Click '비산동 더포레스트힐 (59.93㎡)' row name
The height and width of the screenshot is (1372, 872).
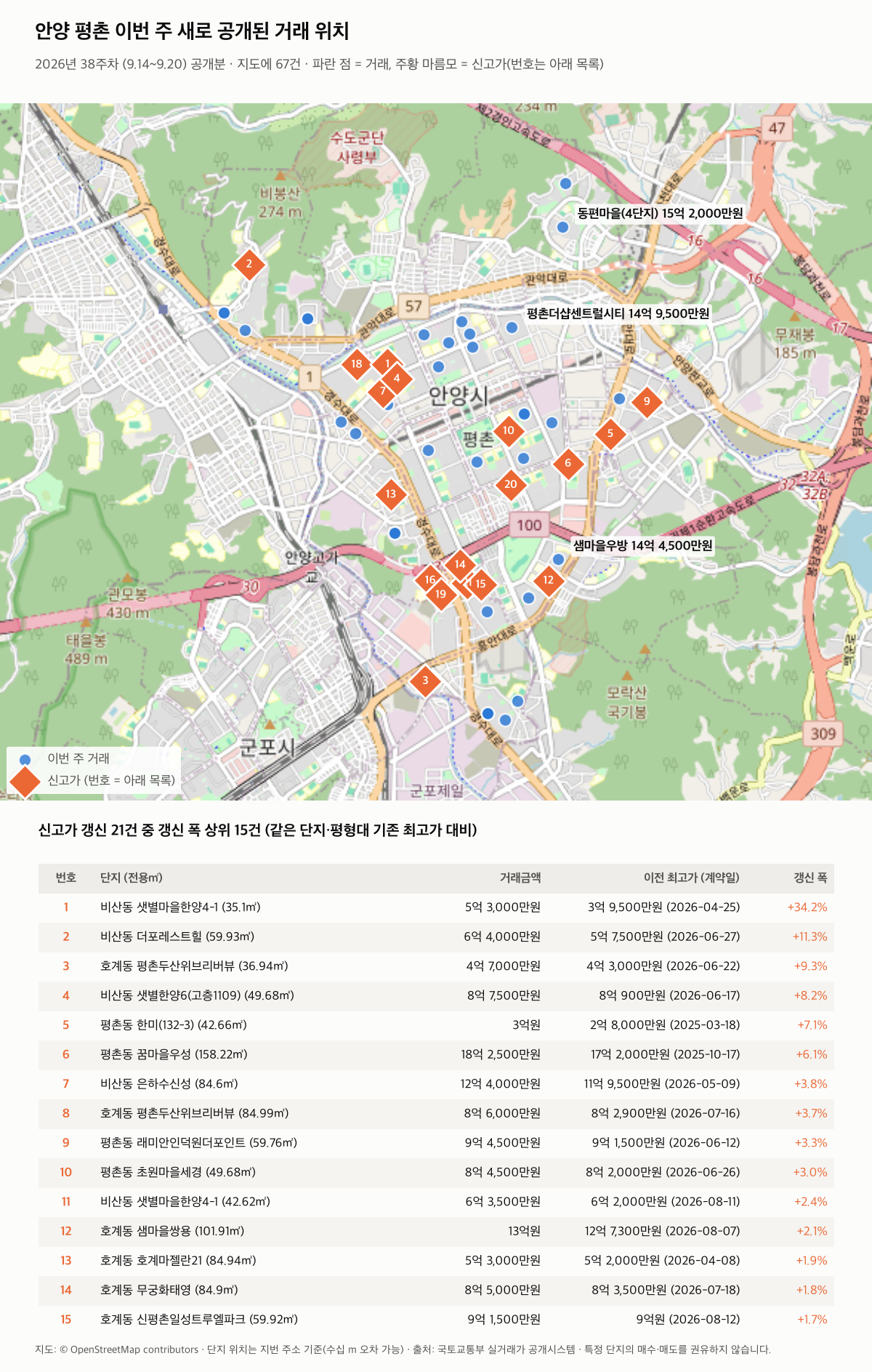(x=177, y=936)
